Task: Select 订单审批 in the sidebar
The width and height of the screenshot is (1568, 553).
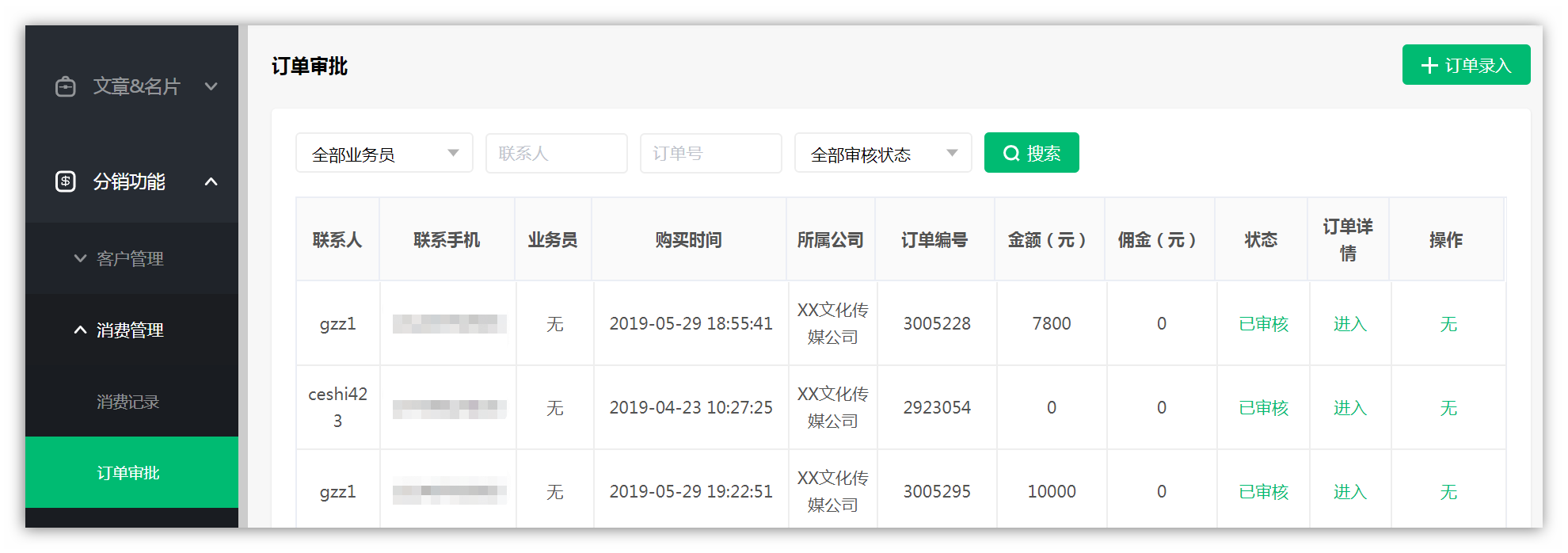Action: (x=128, y=473)
